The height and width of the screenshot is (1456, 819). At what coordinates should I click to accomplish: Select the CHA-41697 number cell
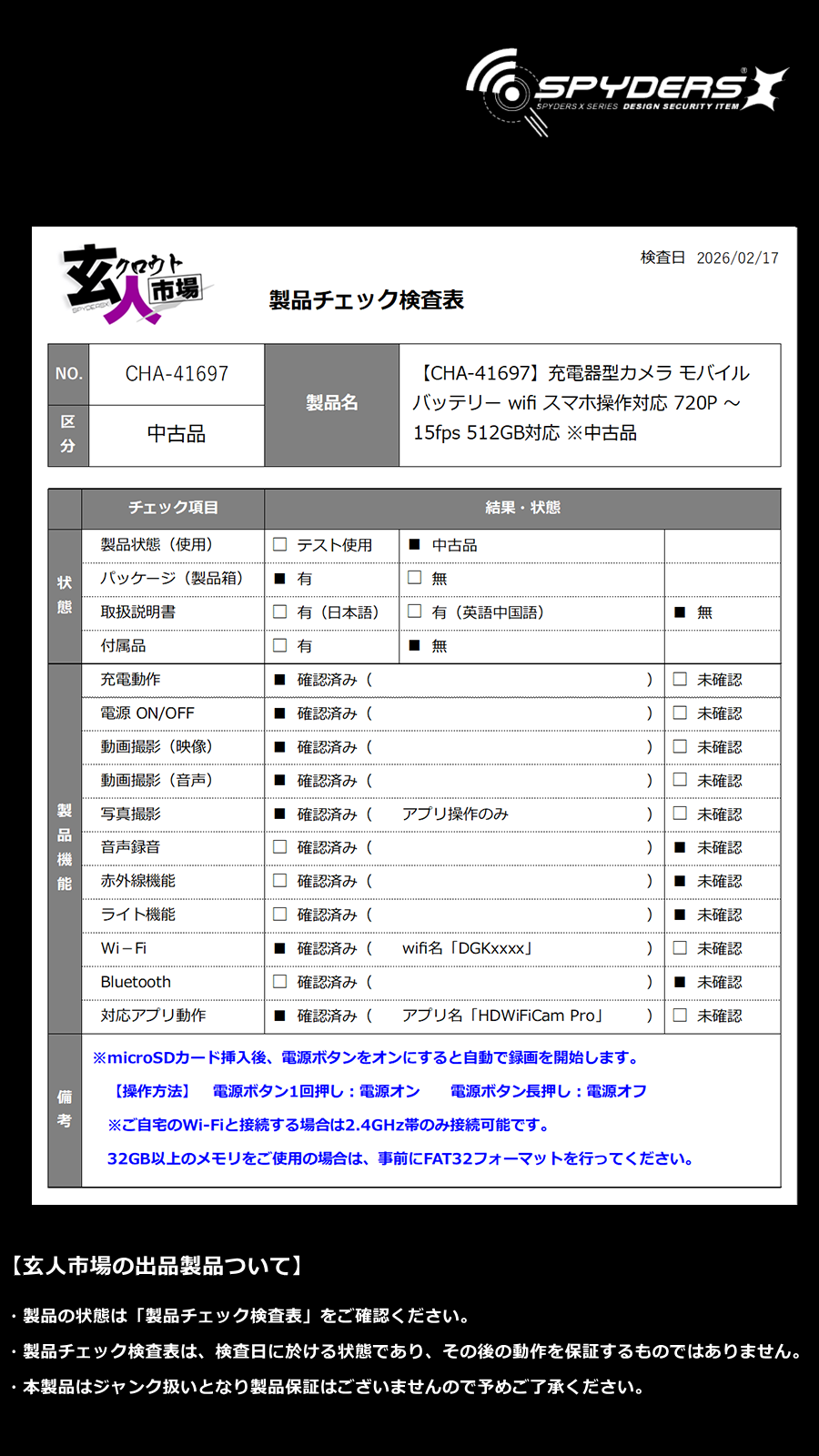click(177, 374)
